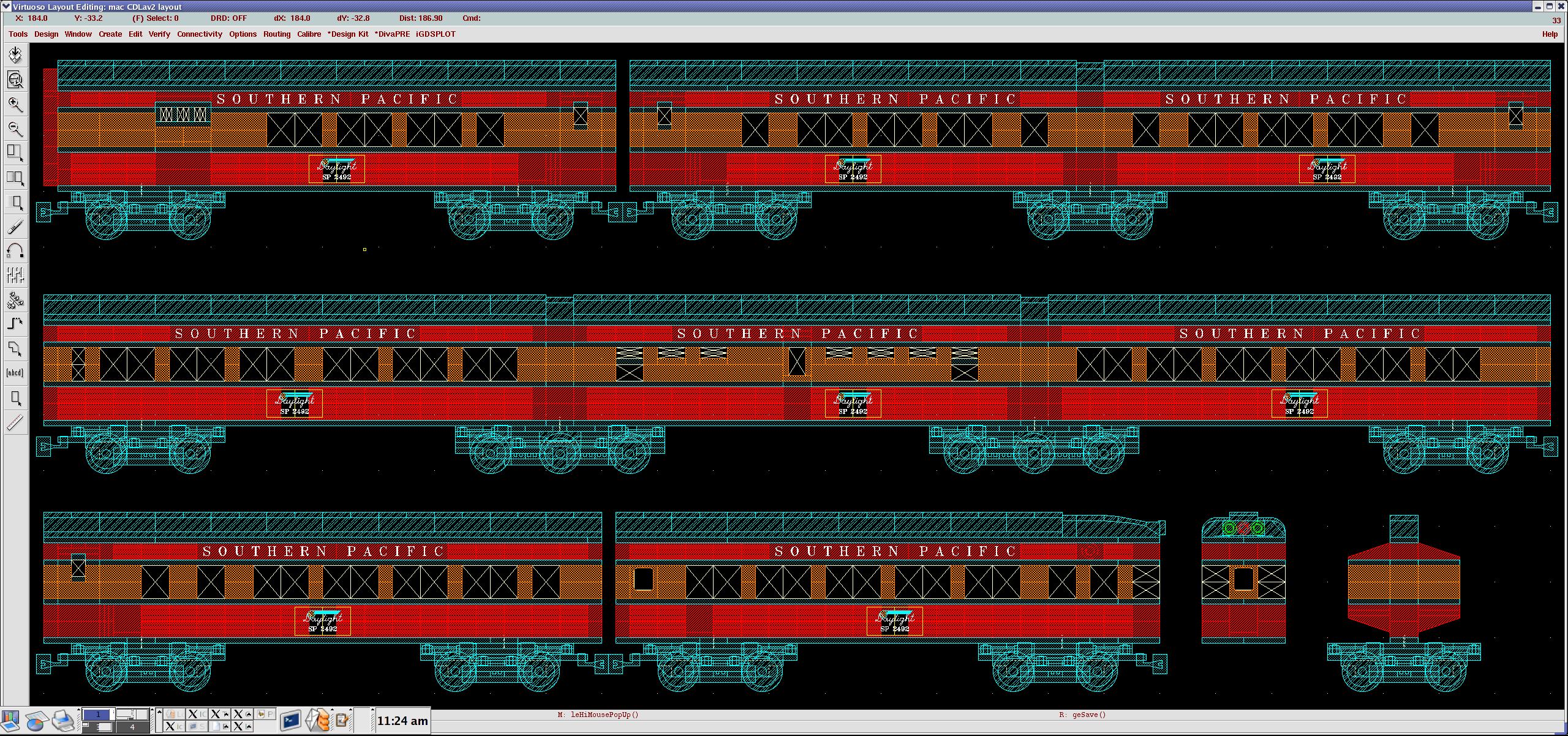Click the Create Instance blocks icon

pyautogui.click(x=15, y=299)
